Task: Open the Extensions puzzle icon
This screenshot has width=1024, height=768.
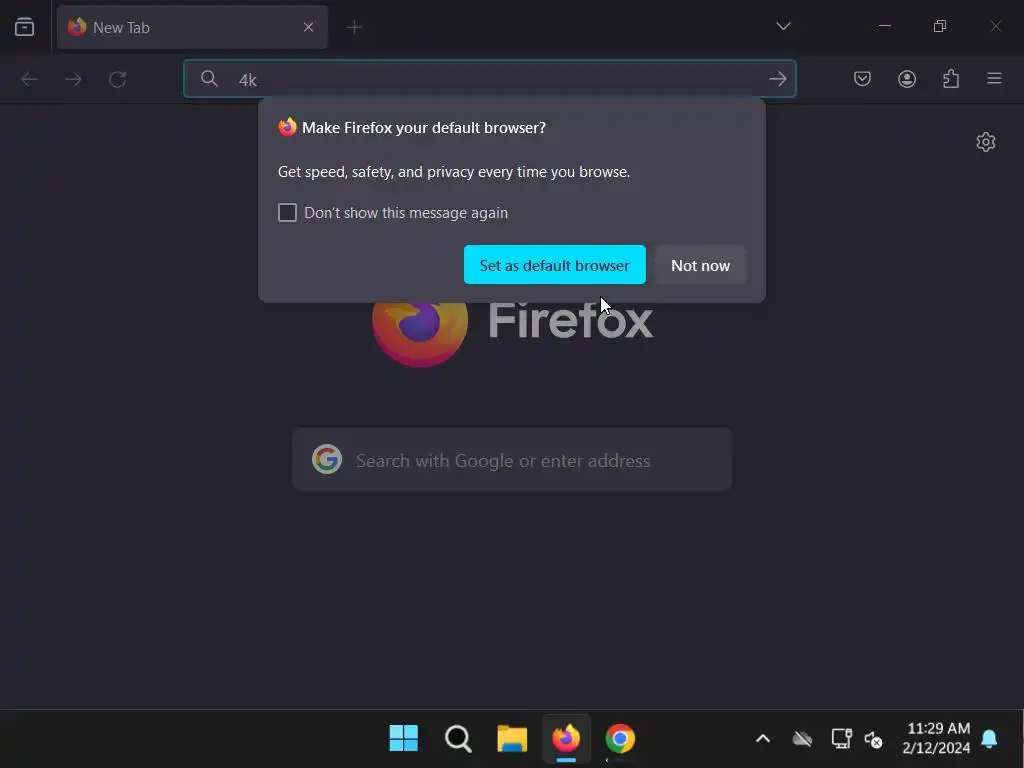Action: coord(951,79)
